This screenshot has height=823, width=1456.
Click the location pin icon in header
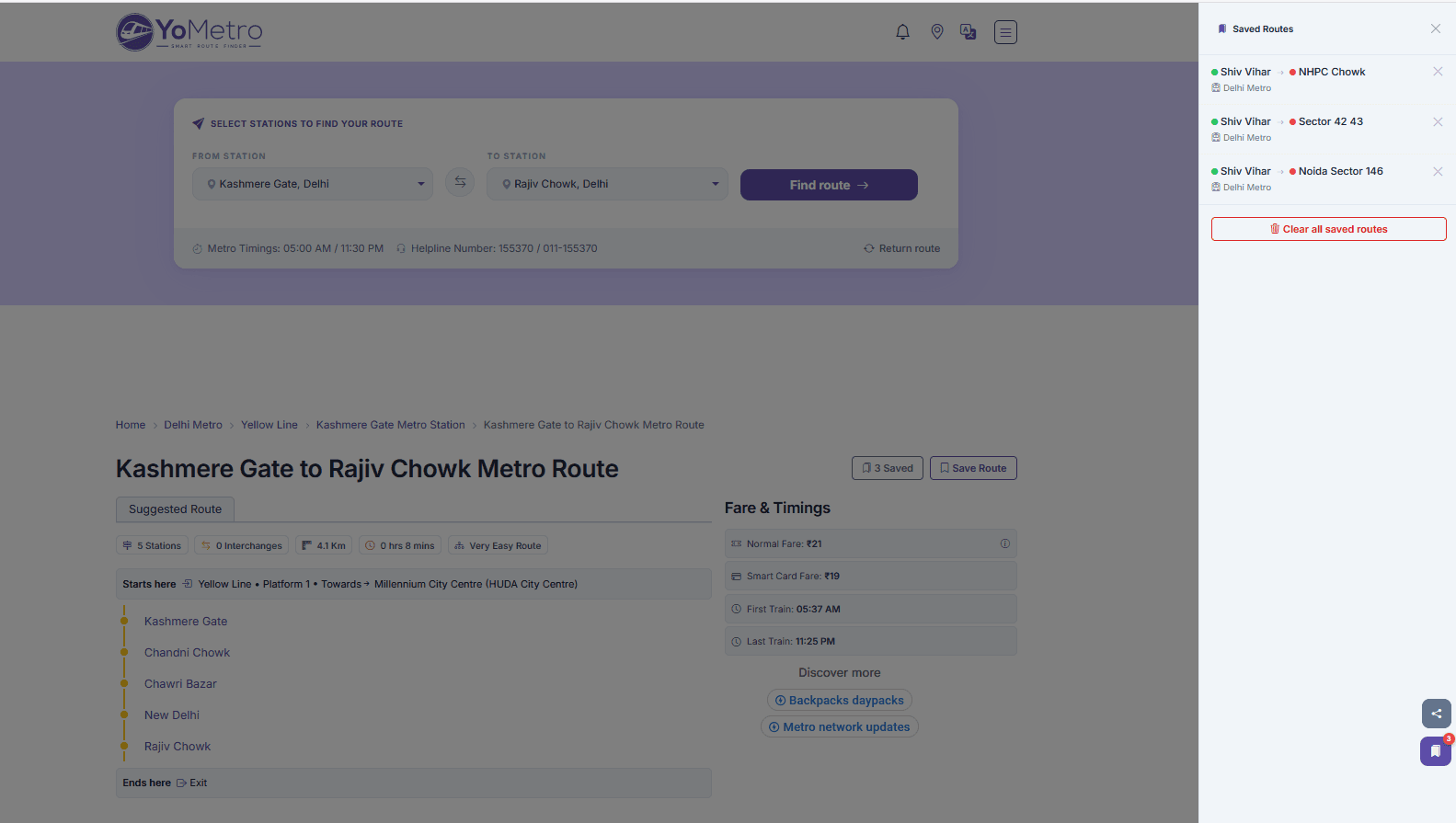point(936,32)
